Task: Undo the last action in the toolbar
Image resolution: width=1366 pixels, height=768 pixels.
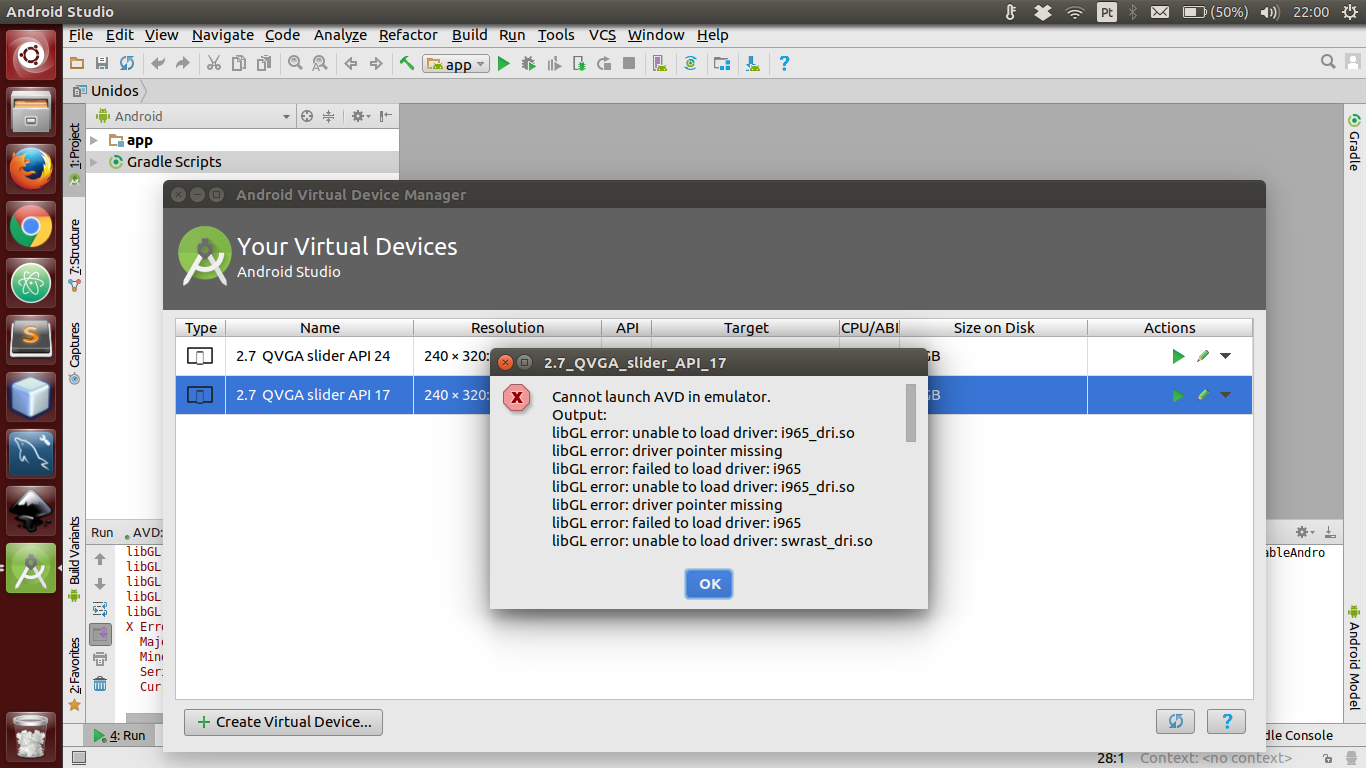Action: tap(158, 63)
